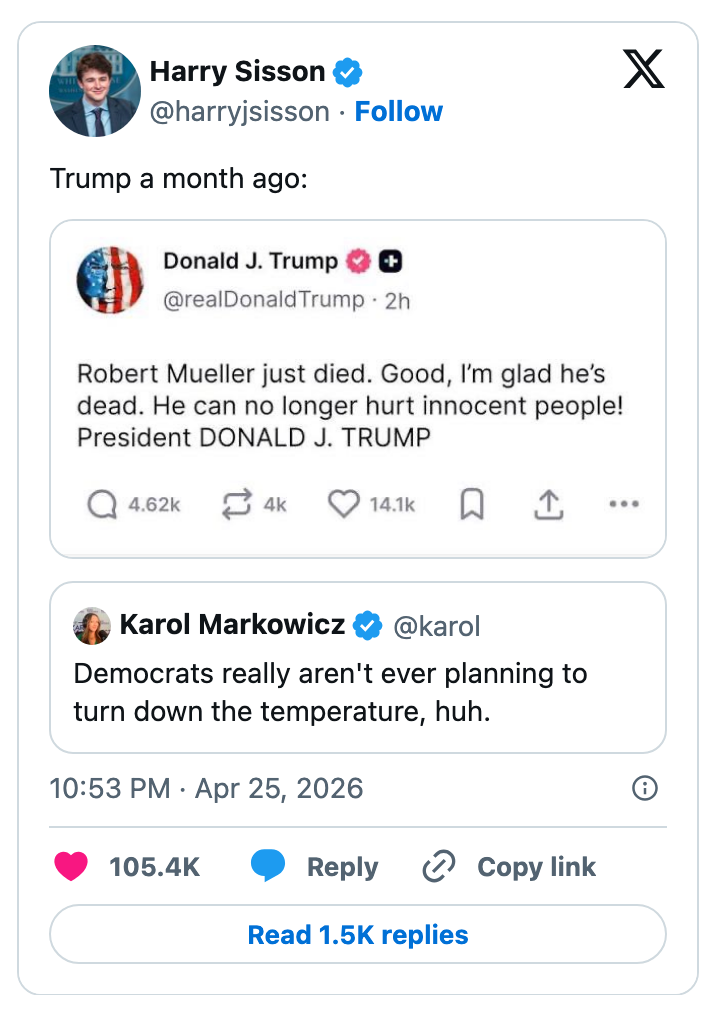This screenshot has height=1020, width=724.
Task: Open Read 1.5K replies button
Action: click(x=358, y=935)
